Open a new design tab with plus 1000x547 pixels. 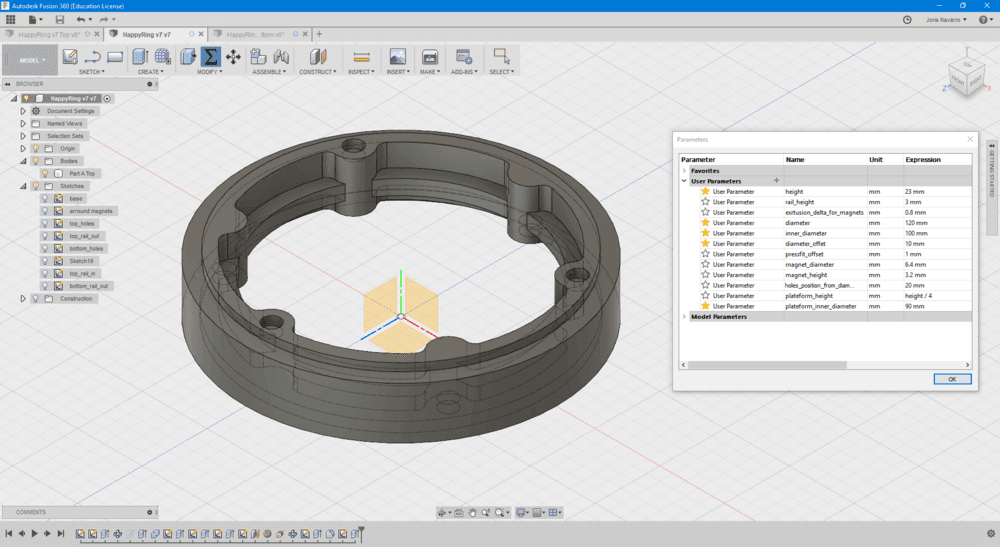[x=320, y=34]
